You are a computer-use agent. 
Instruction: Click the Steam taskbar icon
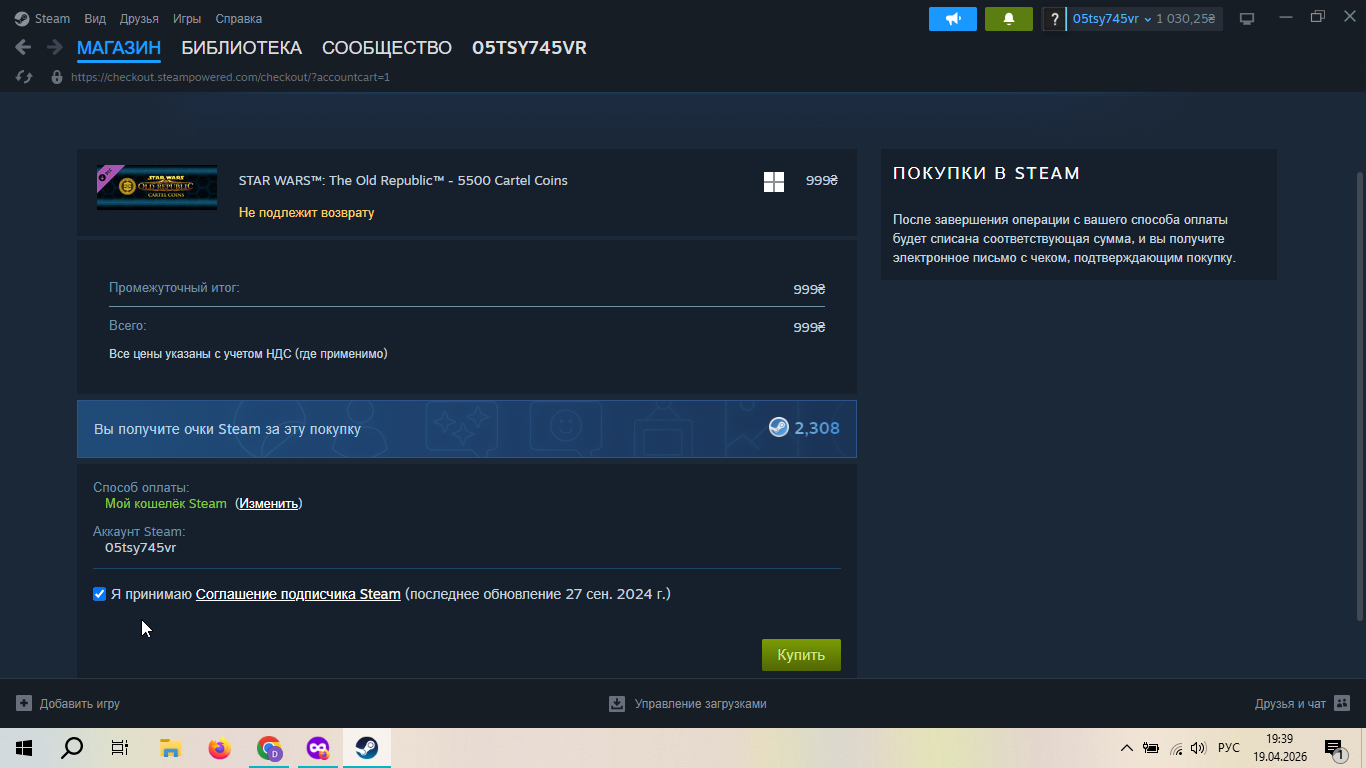point(367,748)
